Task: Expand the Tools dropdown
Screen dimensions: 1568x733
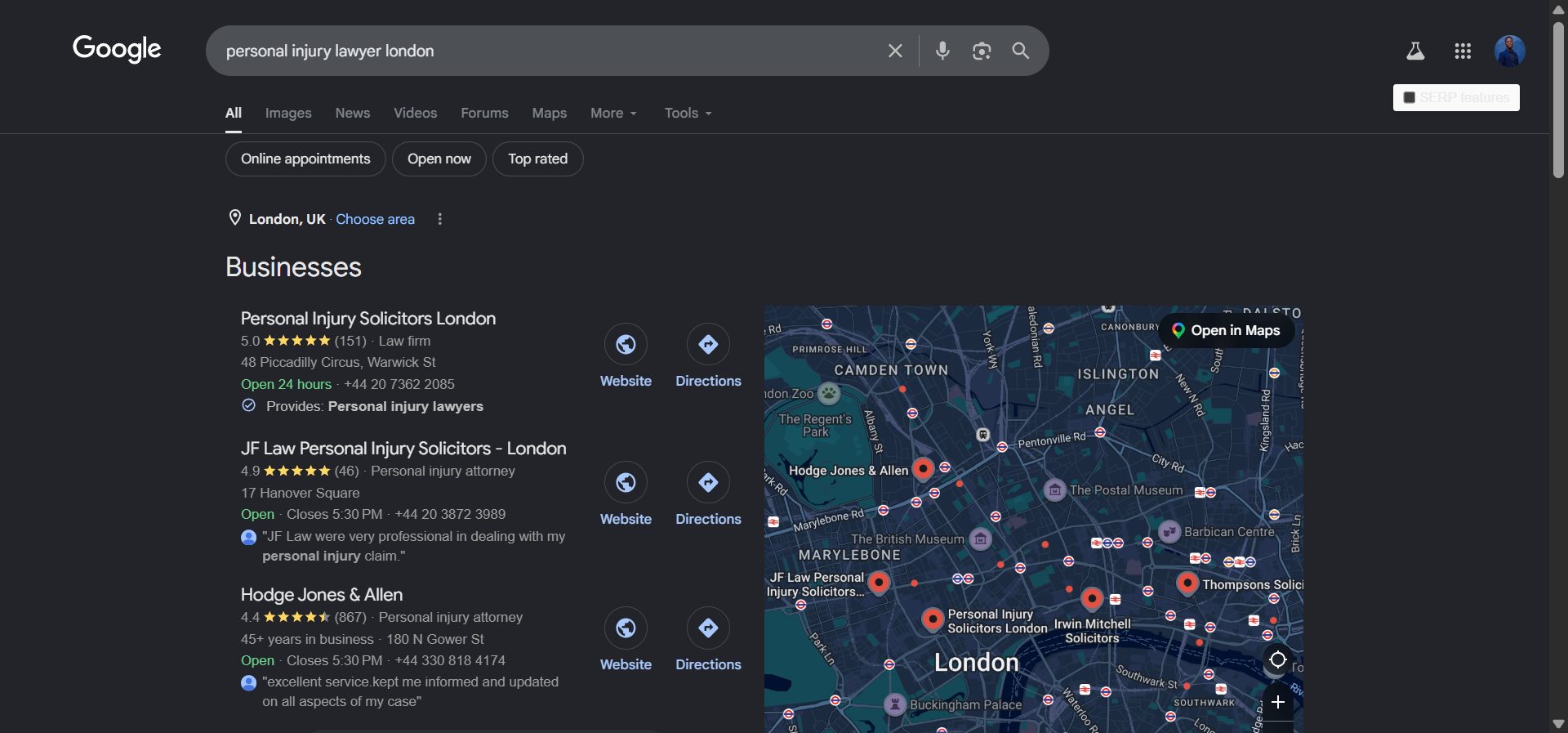Action: tap(688, 113)
